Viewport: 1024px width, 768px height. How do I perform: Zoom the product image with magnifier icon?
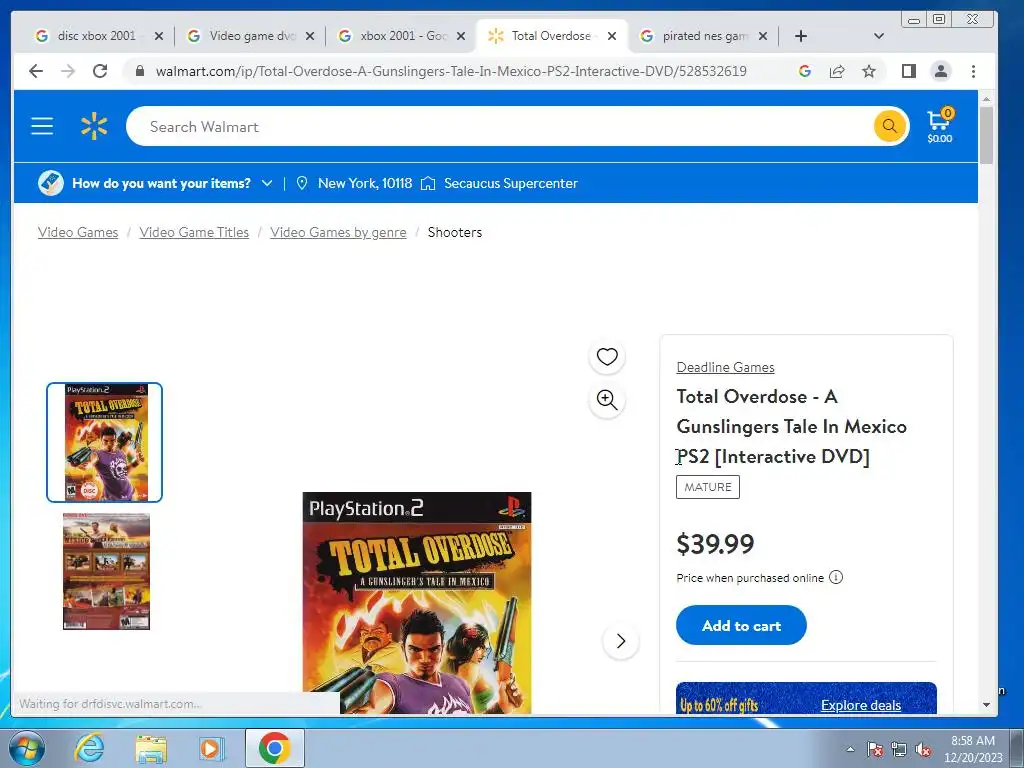(607, 400)
